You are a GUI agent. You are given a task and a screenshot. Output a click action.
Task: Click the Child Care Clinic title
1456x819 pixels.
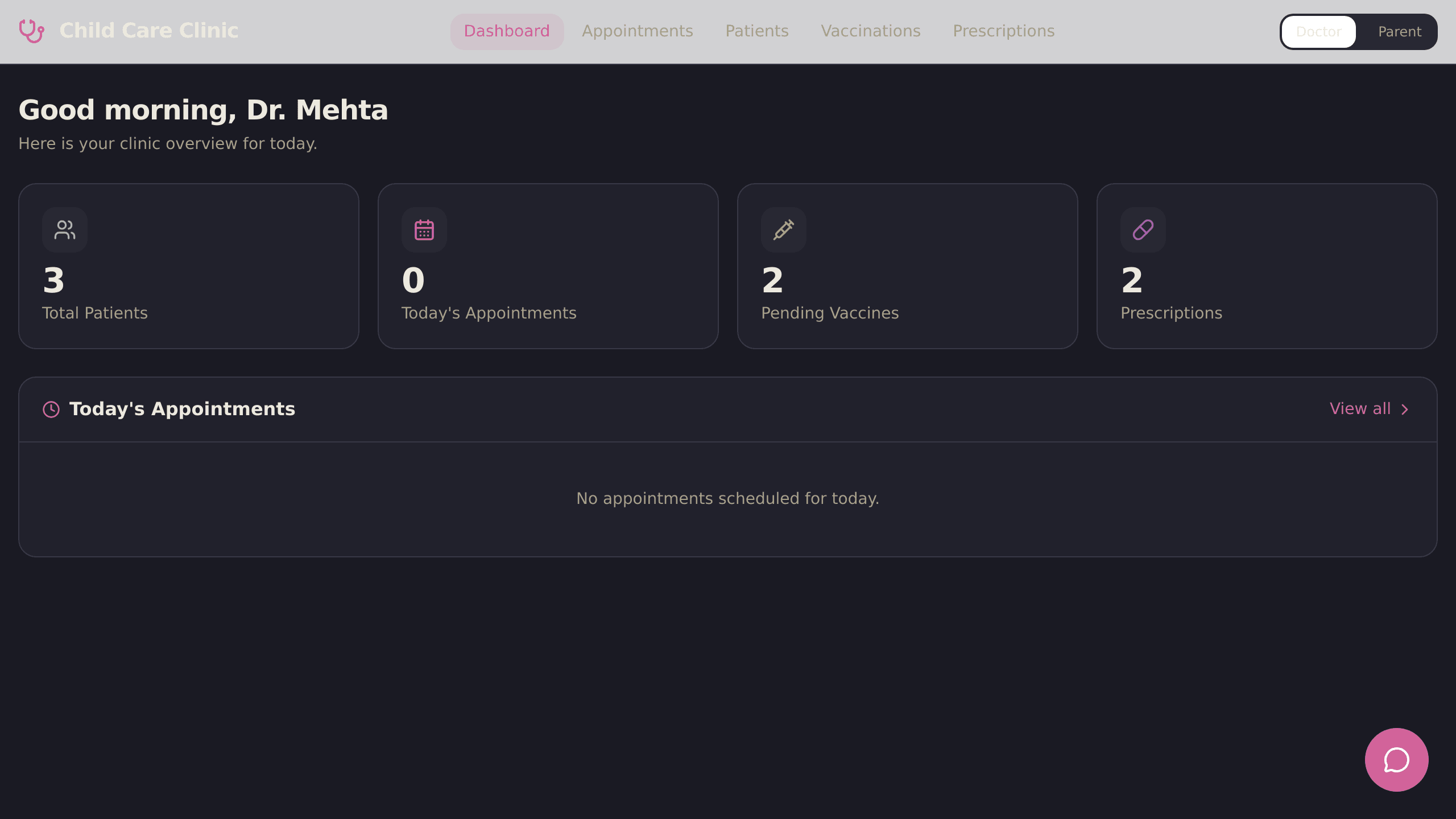pyautogui.click(x=148, y=31)
